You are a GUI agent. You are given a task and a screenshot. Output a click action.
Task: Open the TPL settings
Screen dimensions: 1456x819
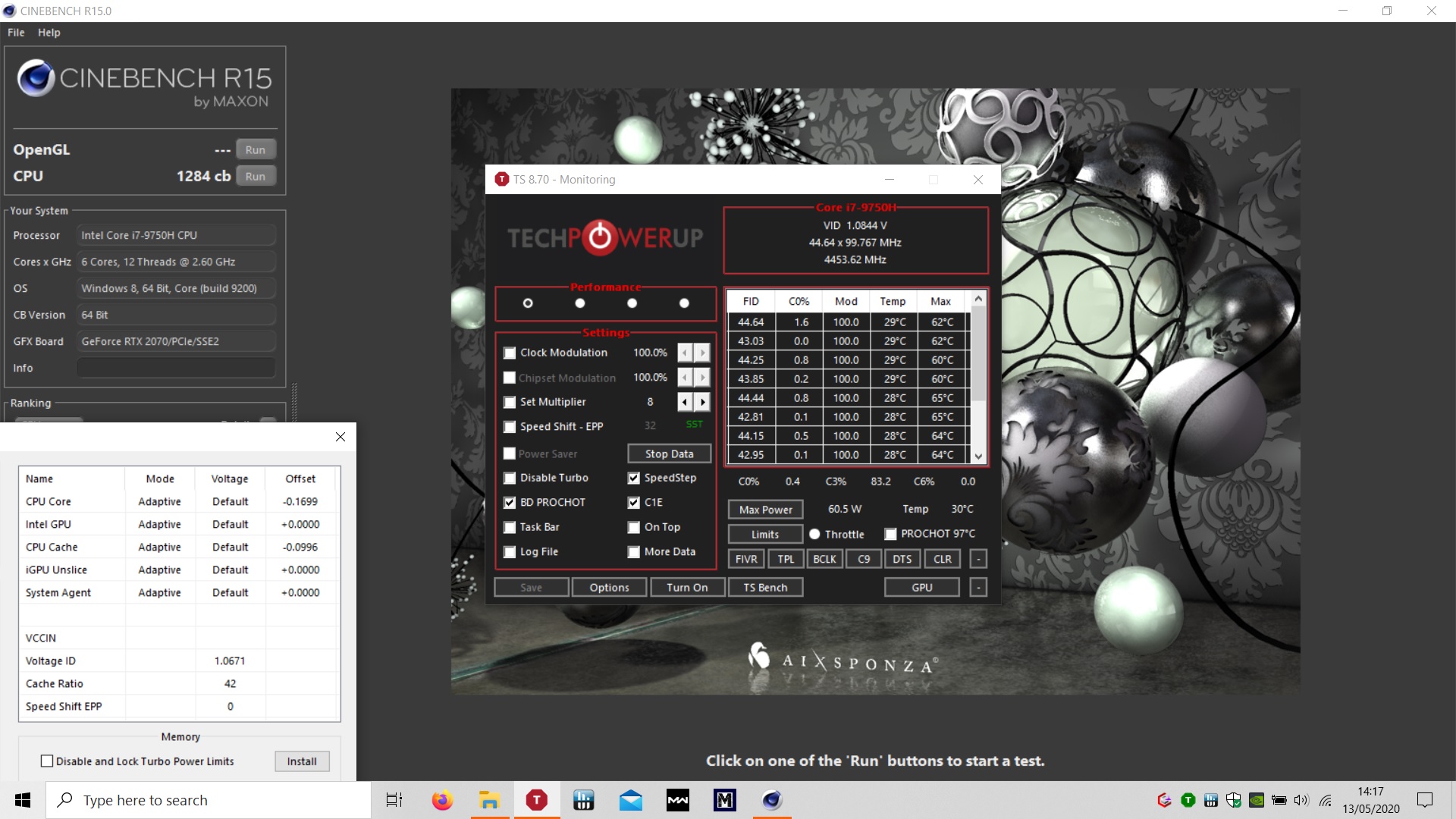pyautogui.click(x=786, y=559)
